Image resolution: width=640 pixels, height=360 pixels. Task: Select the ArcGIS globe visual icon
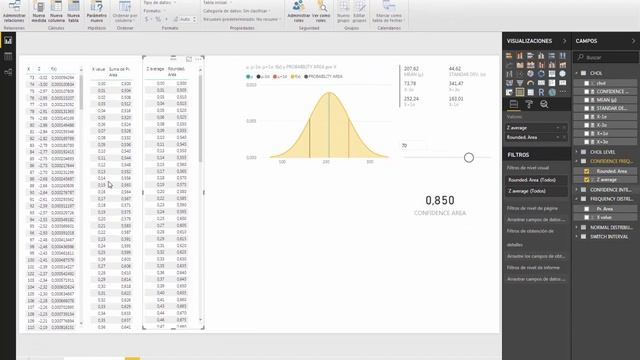[552, 93]
